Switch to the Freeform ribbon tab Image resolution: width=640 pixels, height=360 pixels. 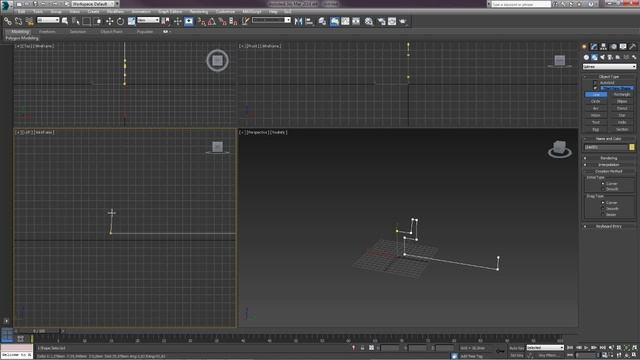coord(47,31)
